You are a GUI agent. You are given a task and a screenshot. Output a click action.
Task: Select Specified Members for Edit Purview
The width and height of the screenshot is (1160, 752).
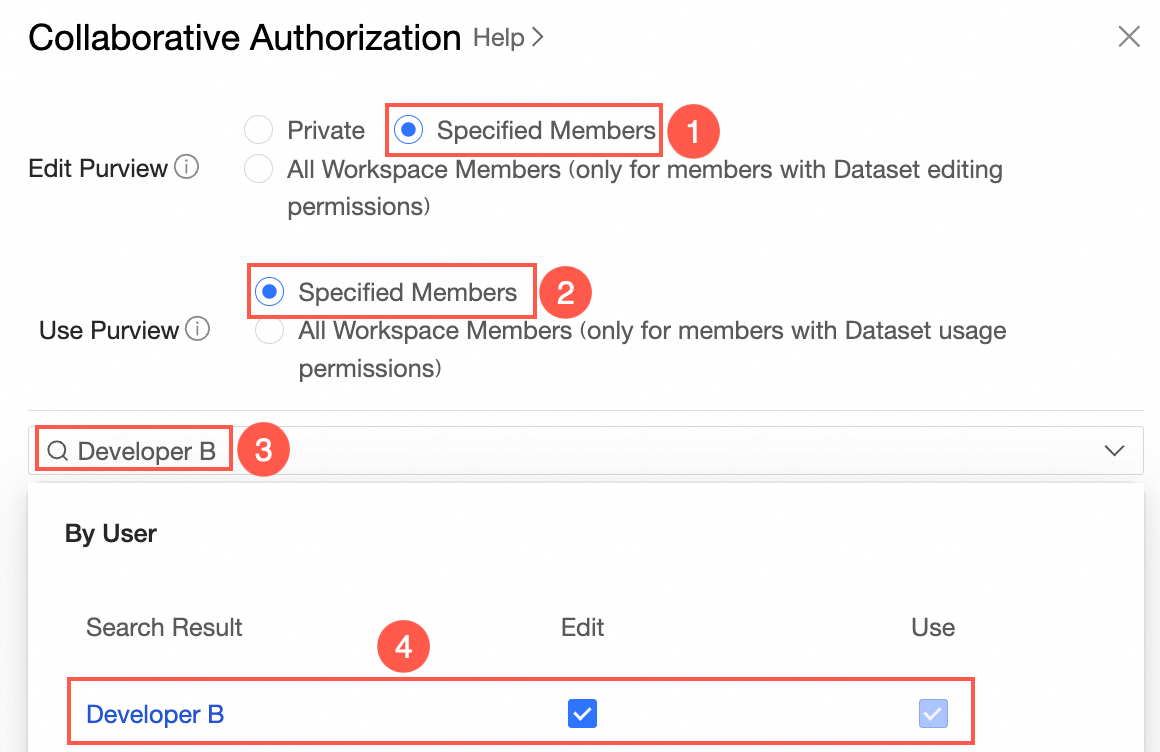coord(409,130)
